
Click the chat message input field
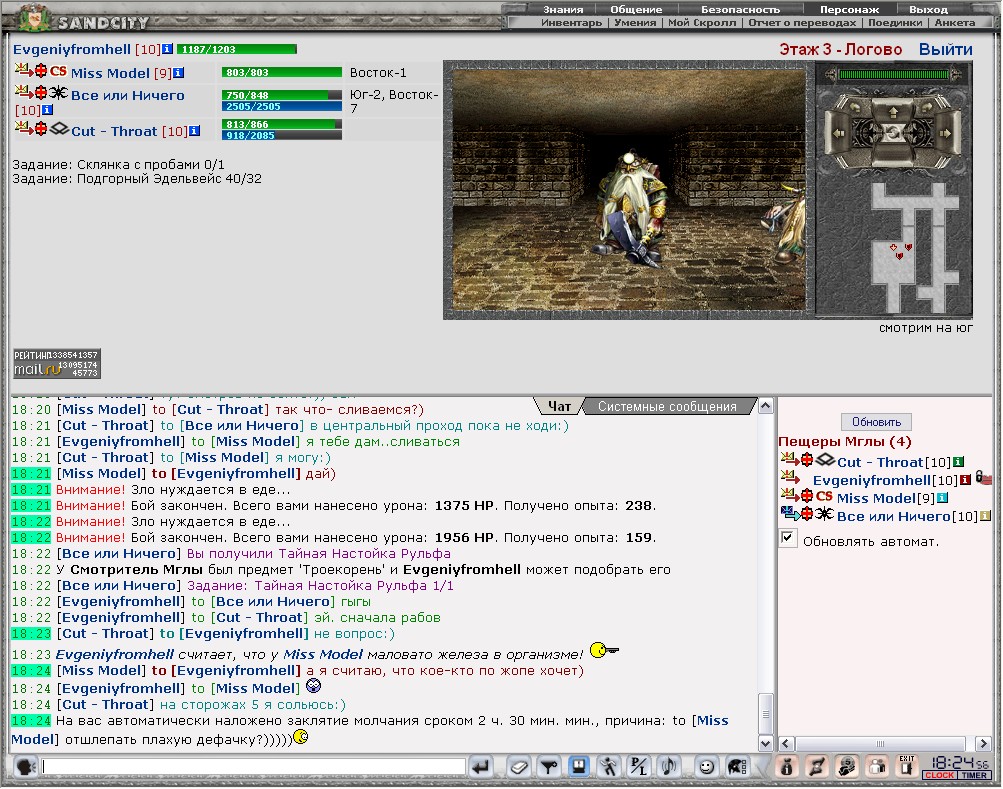(x=253, y=766)
